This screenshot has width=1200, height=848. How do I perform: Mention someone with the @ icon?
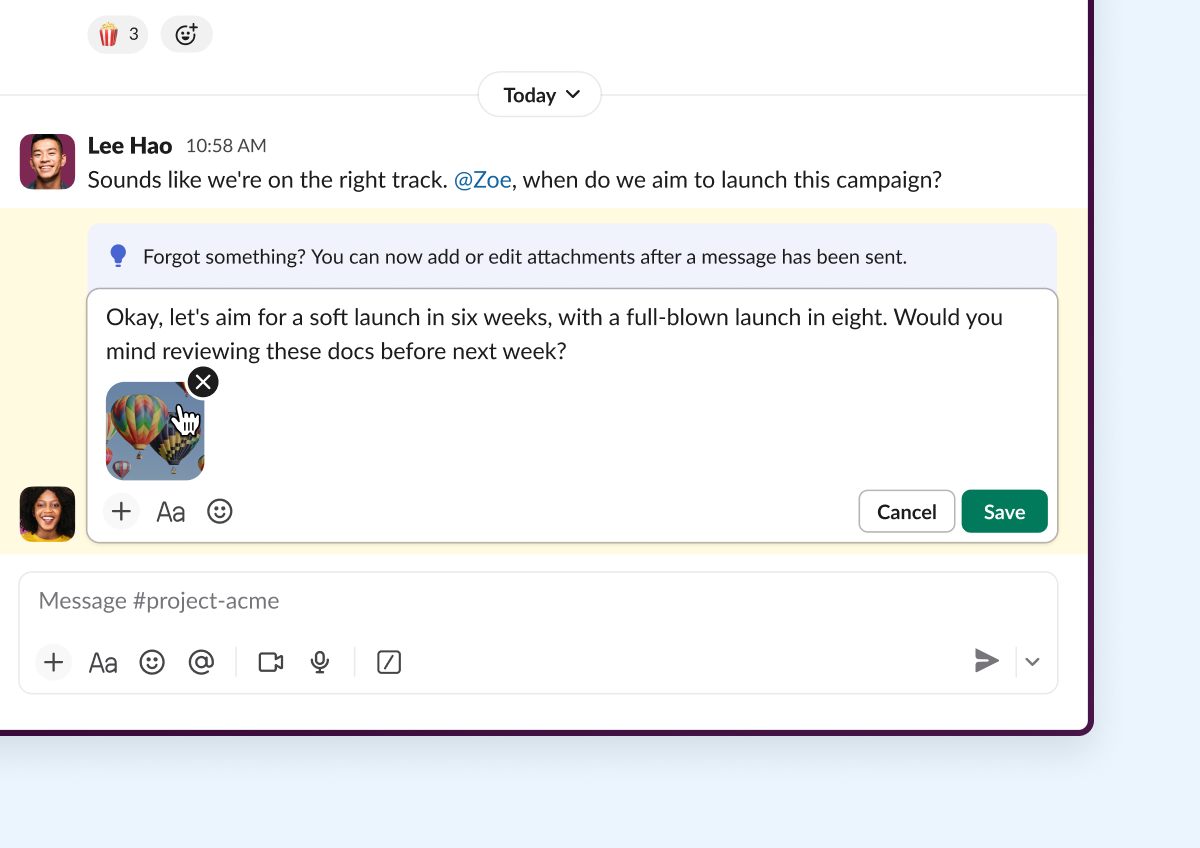[x=201, y=662]
